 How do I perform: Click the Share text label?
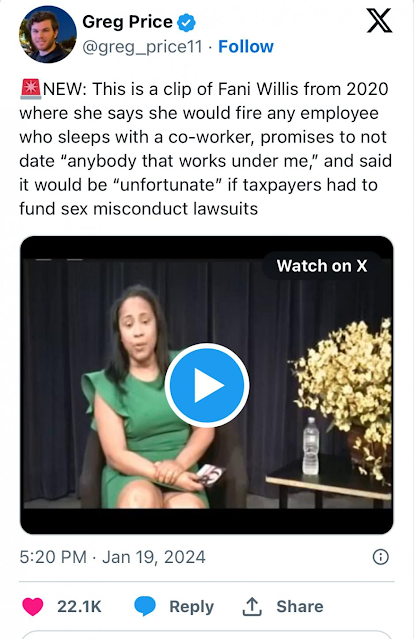300,606
